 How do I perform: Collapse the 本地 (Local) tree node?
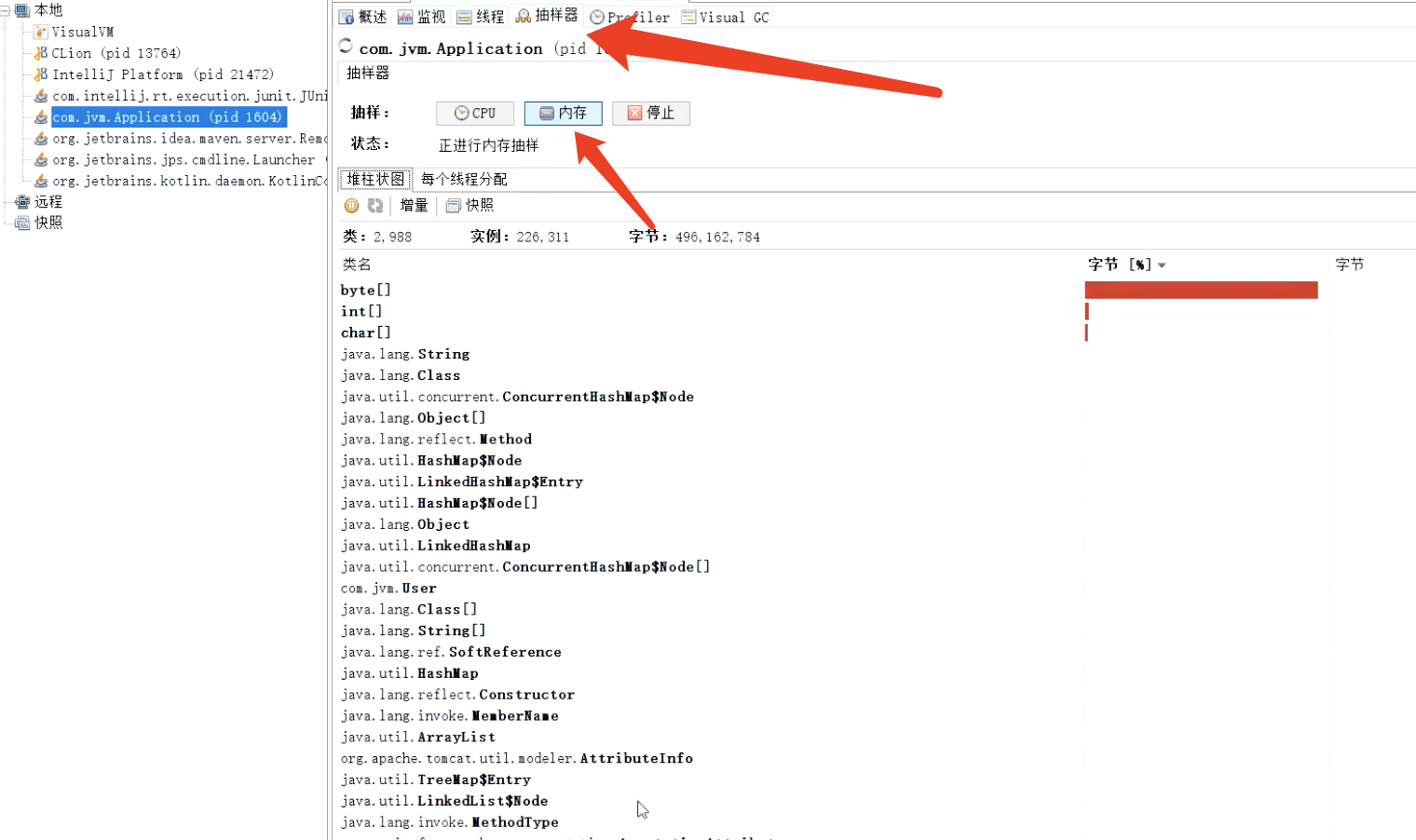click(6, 11)
